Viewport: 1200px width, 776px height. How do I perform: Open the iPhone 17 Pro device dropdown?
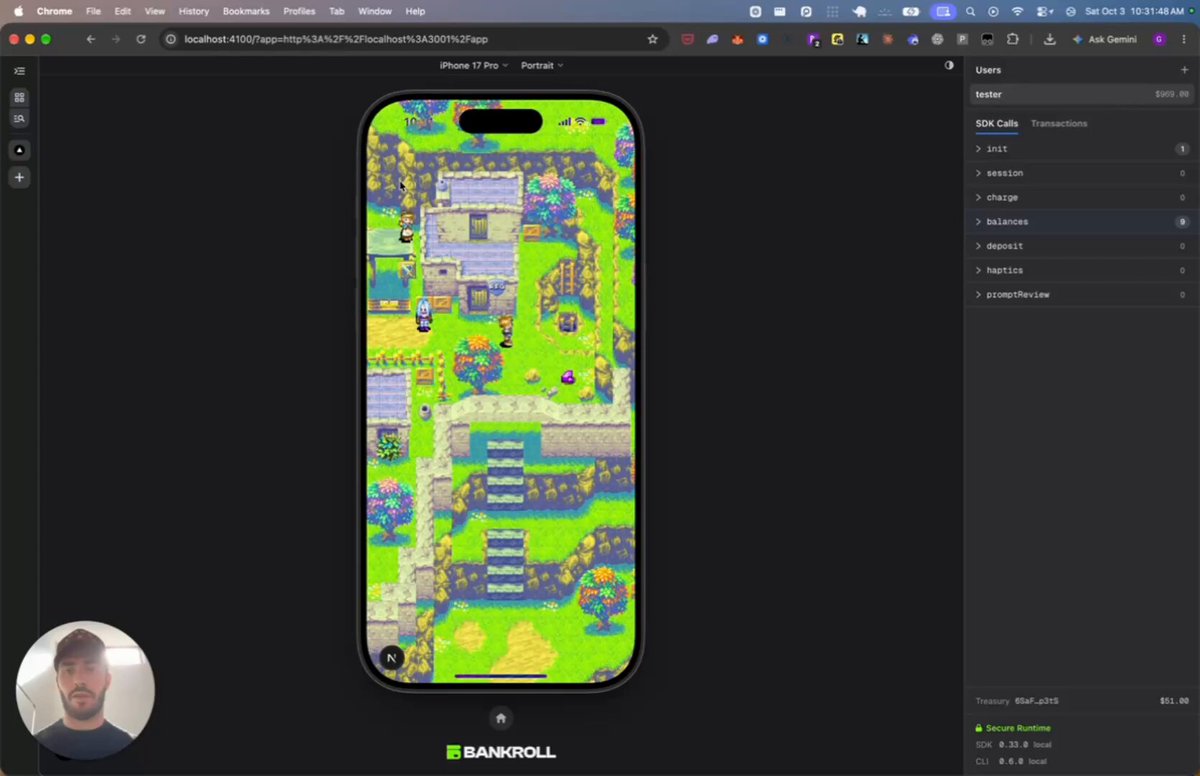pos(474,65)
